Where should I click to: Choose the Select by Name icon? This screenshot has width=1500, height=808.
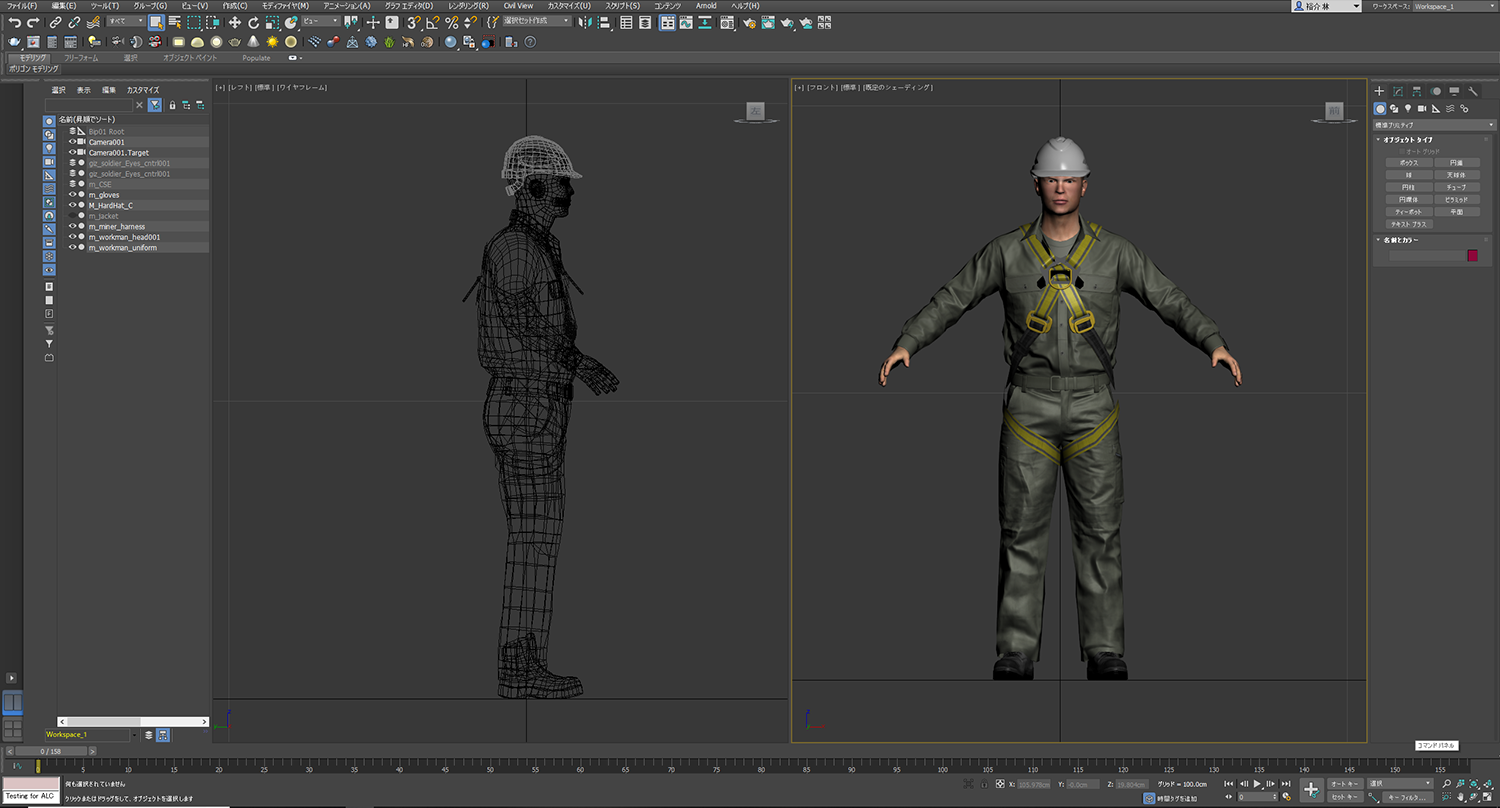(175, 22)
